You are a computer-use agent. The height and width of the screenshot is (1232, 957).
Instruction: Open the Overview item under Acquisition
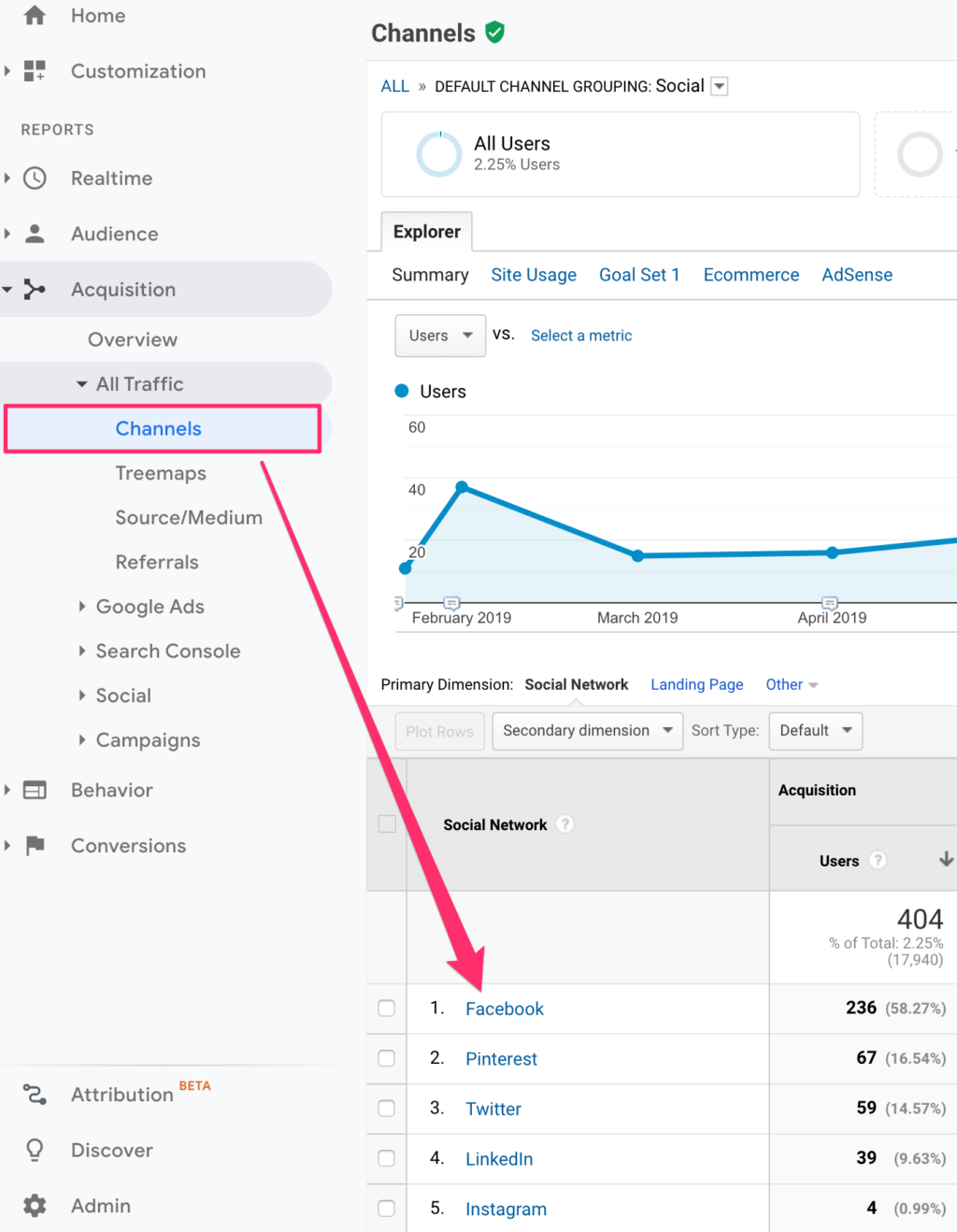tap(133, 339)
